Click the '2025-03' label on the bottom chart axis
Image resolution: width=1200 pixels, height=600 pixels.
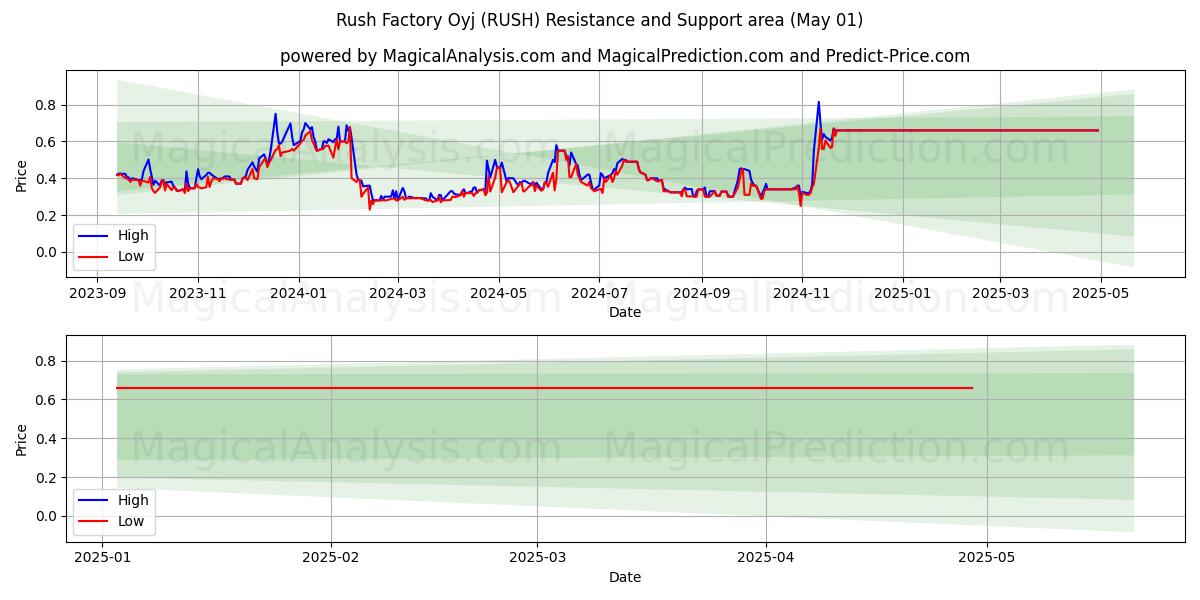point(537,558)
